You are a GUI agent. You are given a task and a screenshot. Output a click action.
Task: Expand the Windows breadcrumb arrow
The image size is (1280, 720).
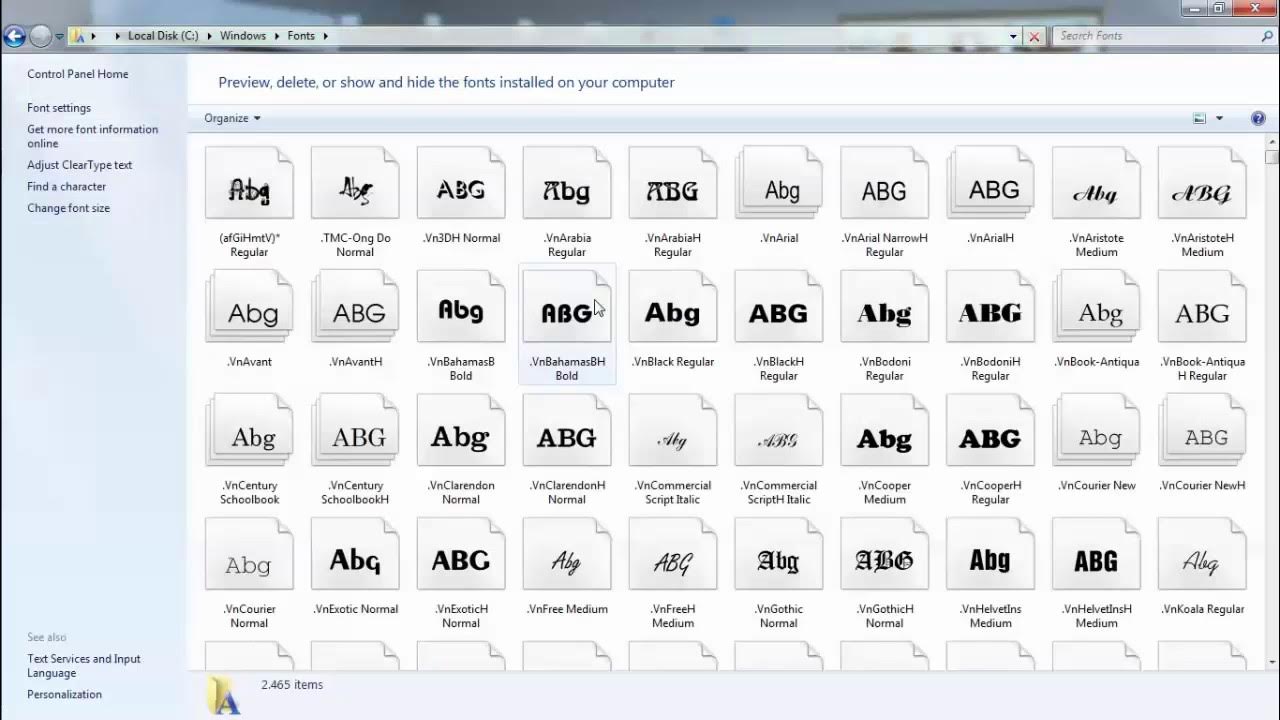(277, 36)
